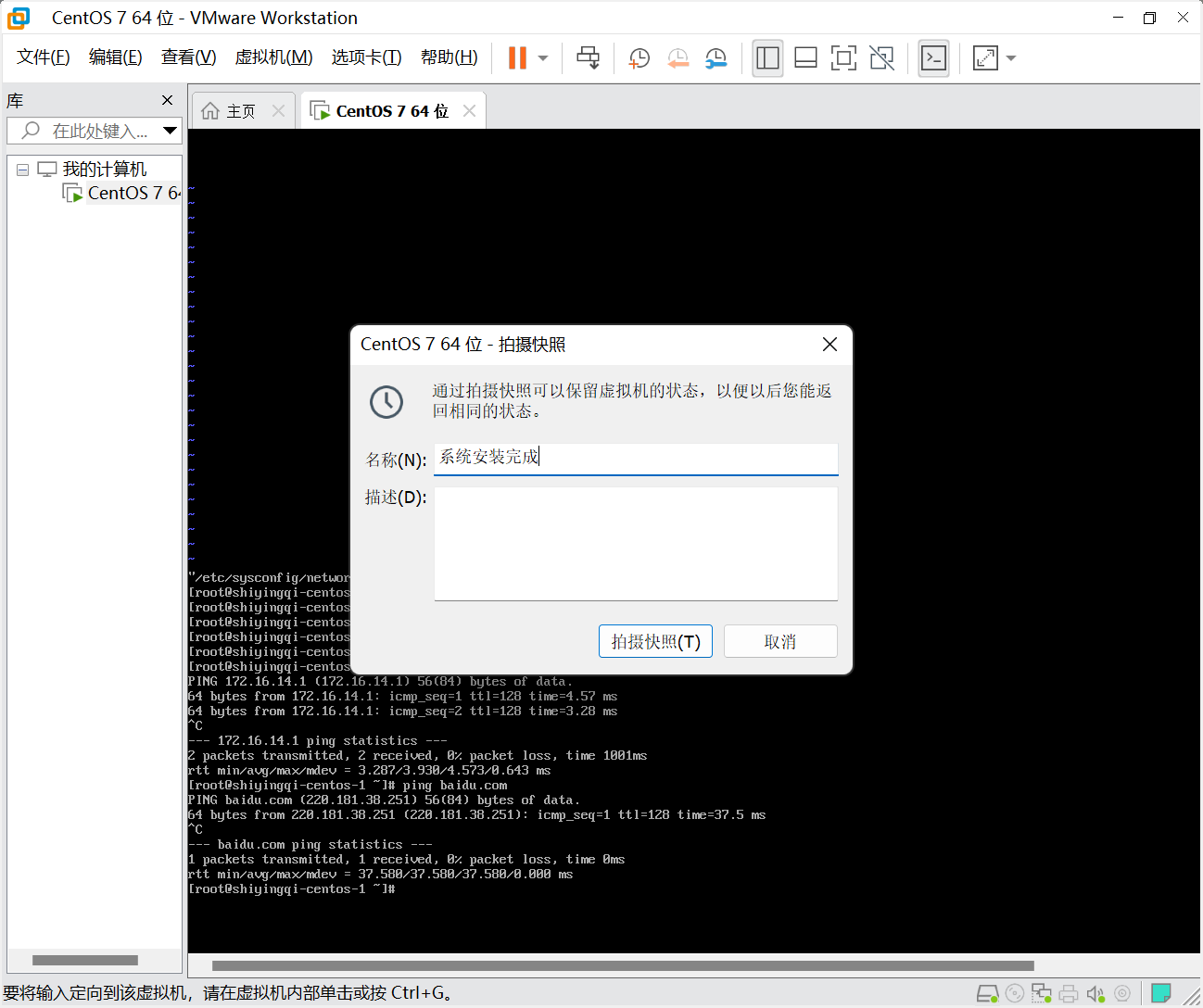Click the library panel horizontal scrollbar

pos(85,960)
